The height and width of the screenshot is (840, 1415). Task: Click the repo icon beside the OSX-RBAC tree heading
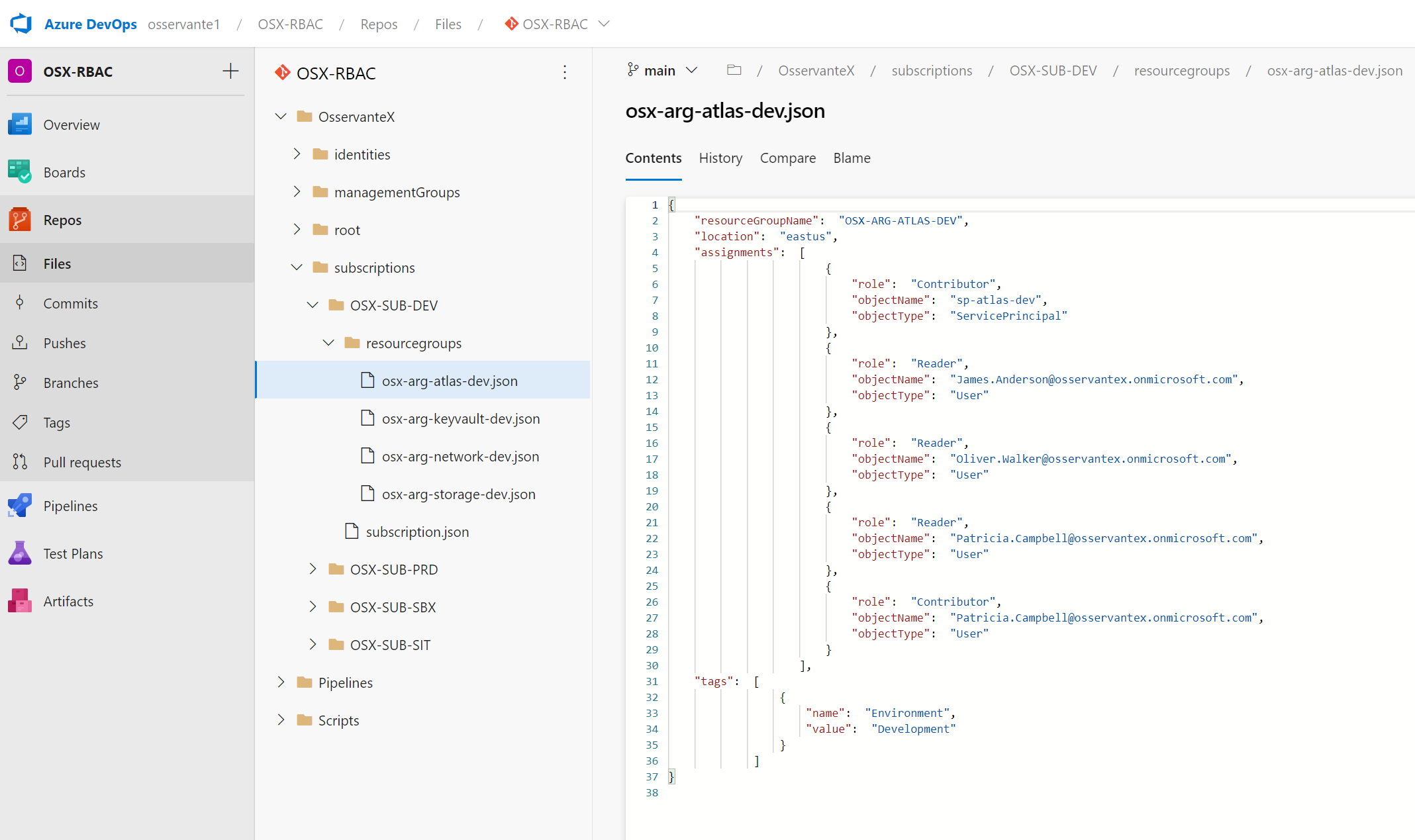(283, 73)
